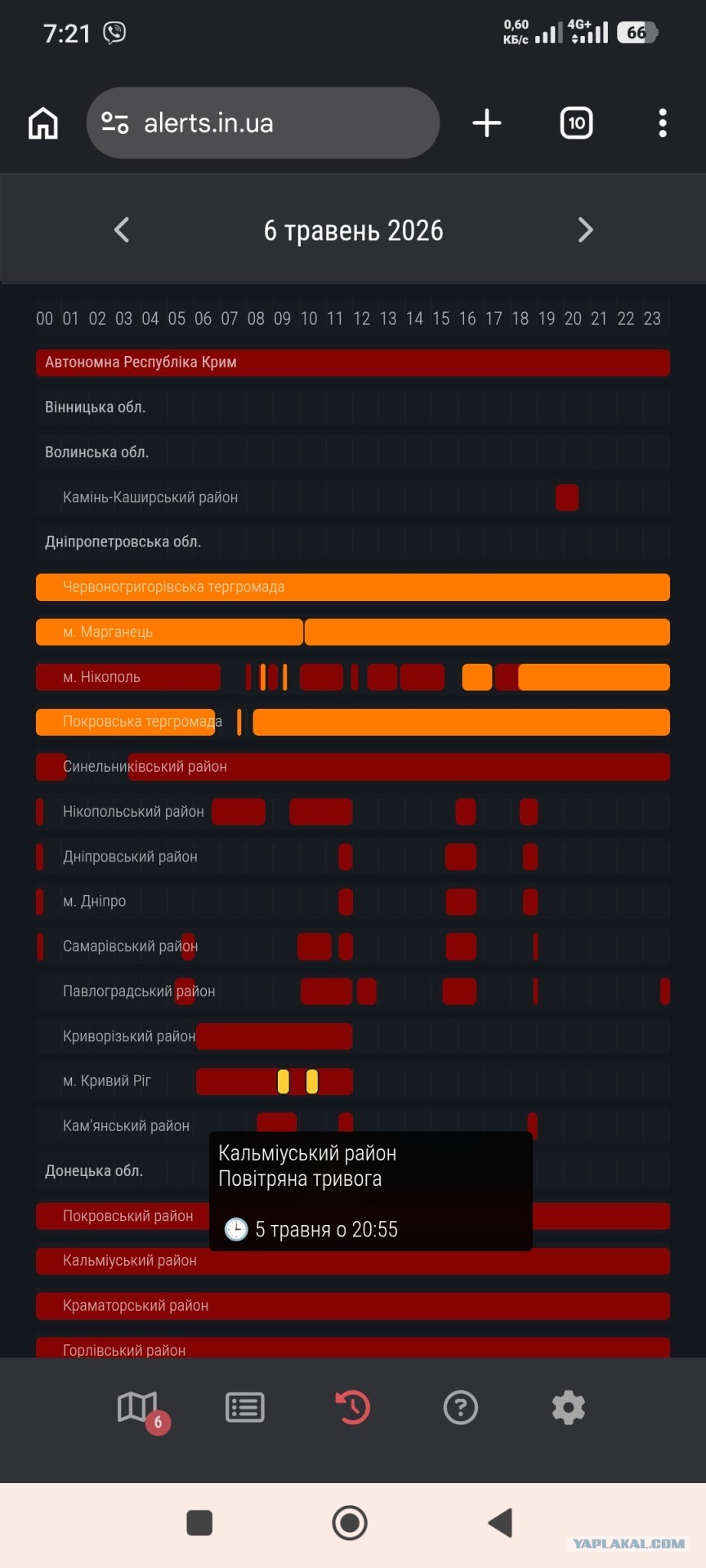Image resolution: width=706 pixels, height=1568 pixels.
Task: Open the help question mark icon
Action: click(x=461, y=1408)
